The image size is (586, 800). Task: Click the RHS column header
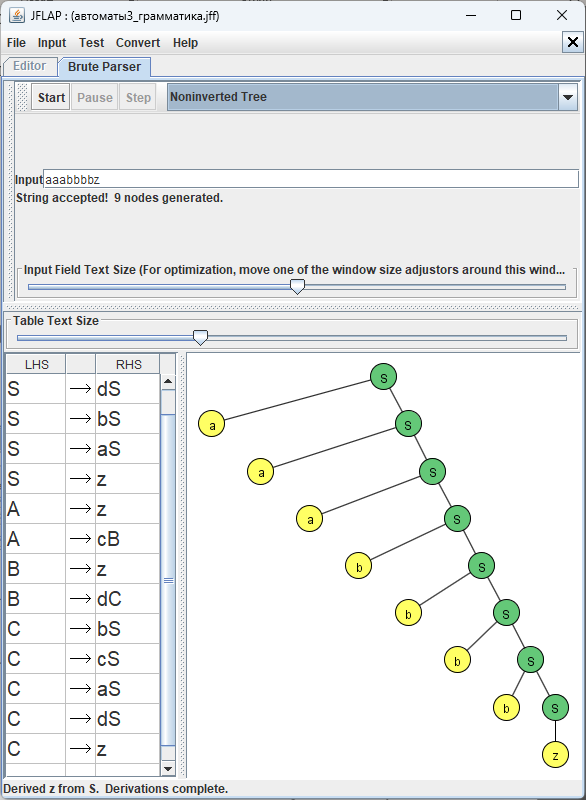pos(128,365)
